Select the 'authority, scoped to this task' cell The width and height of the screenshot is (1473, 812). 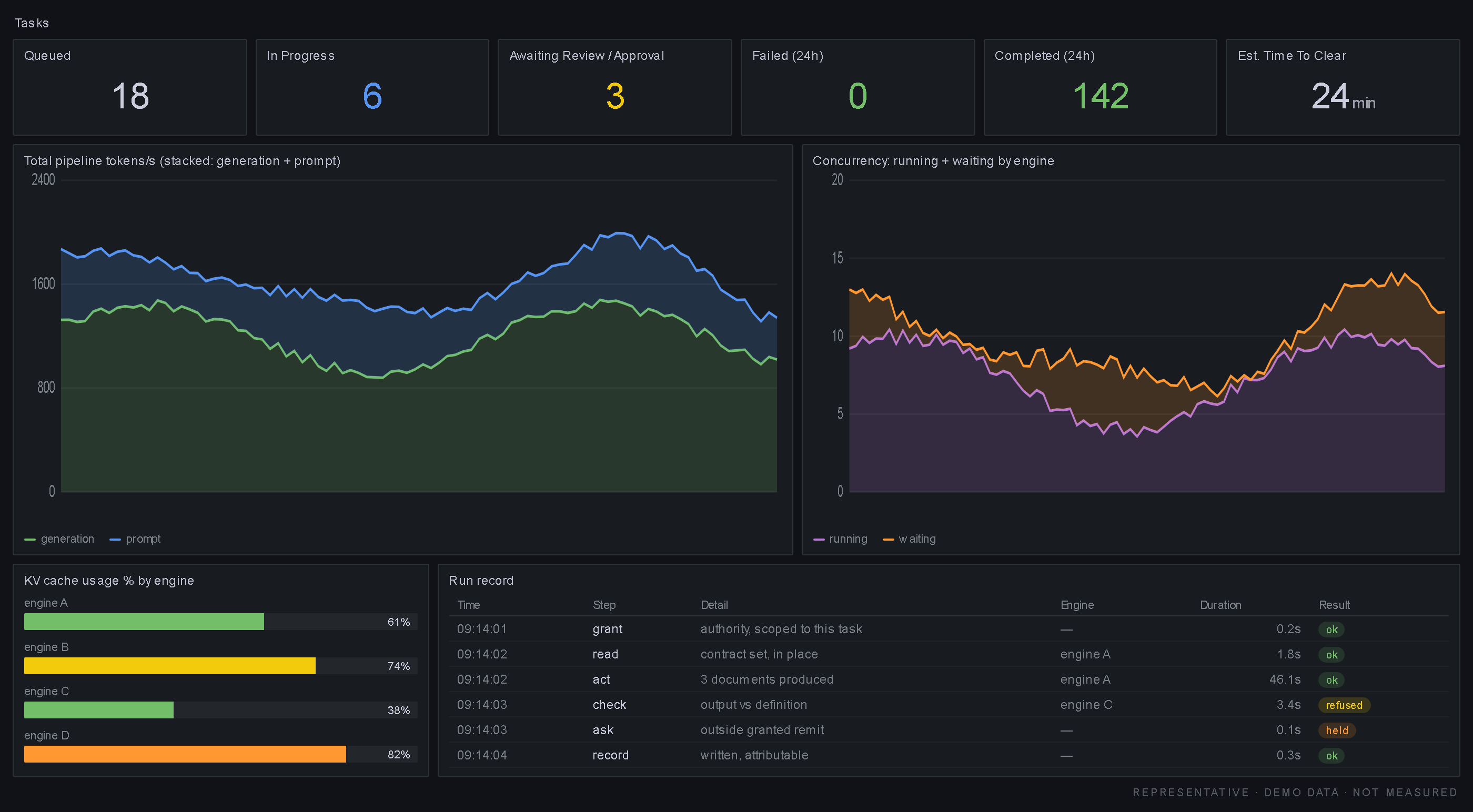[x=781, y=629]
